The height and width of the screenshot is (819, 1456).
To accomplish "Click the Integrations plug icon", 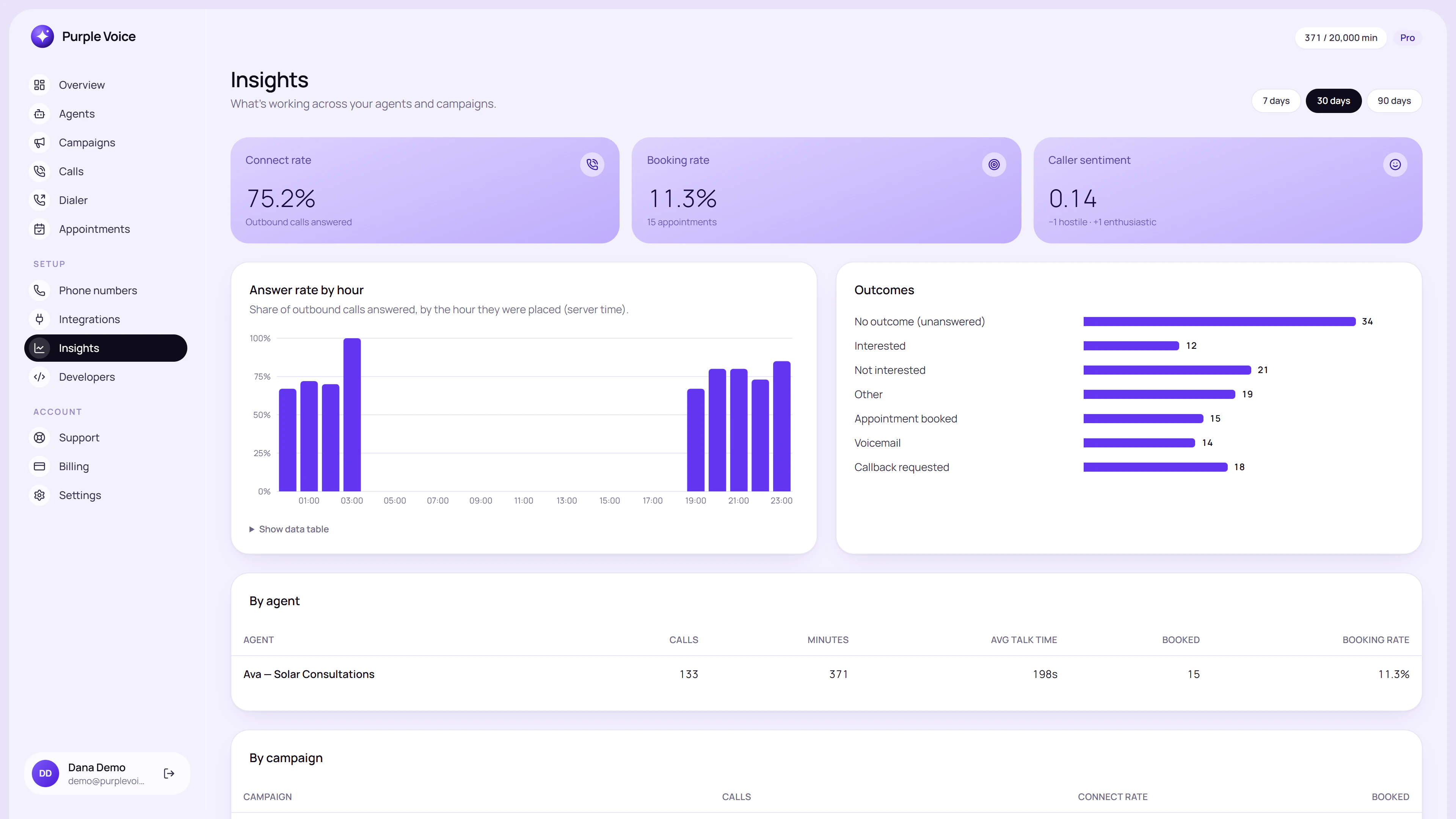I will [x=39, y=319].
